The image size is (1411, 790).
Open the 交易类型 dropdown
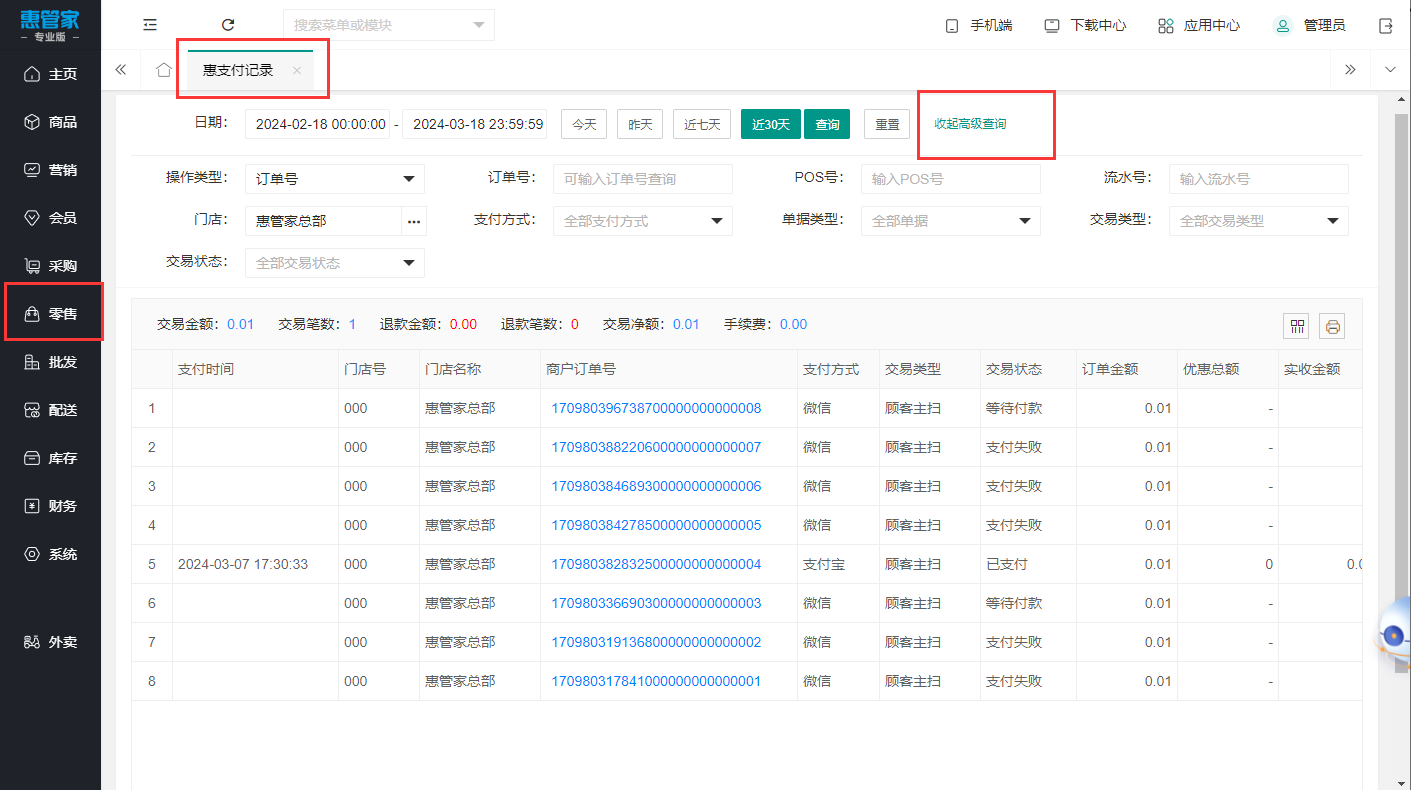1259,221
